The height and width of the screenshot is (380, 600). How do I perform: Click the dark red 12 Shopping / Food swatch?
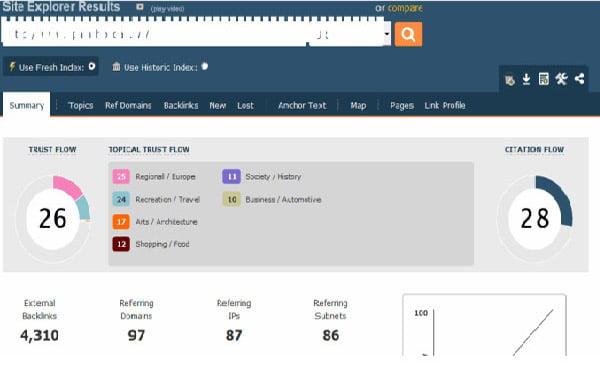pyautogui.click(x=121, y=244)
